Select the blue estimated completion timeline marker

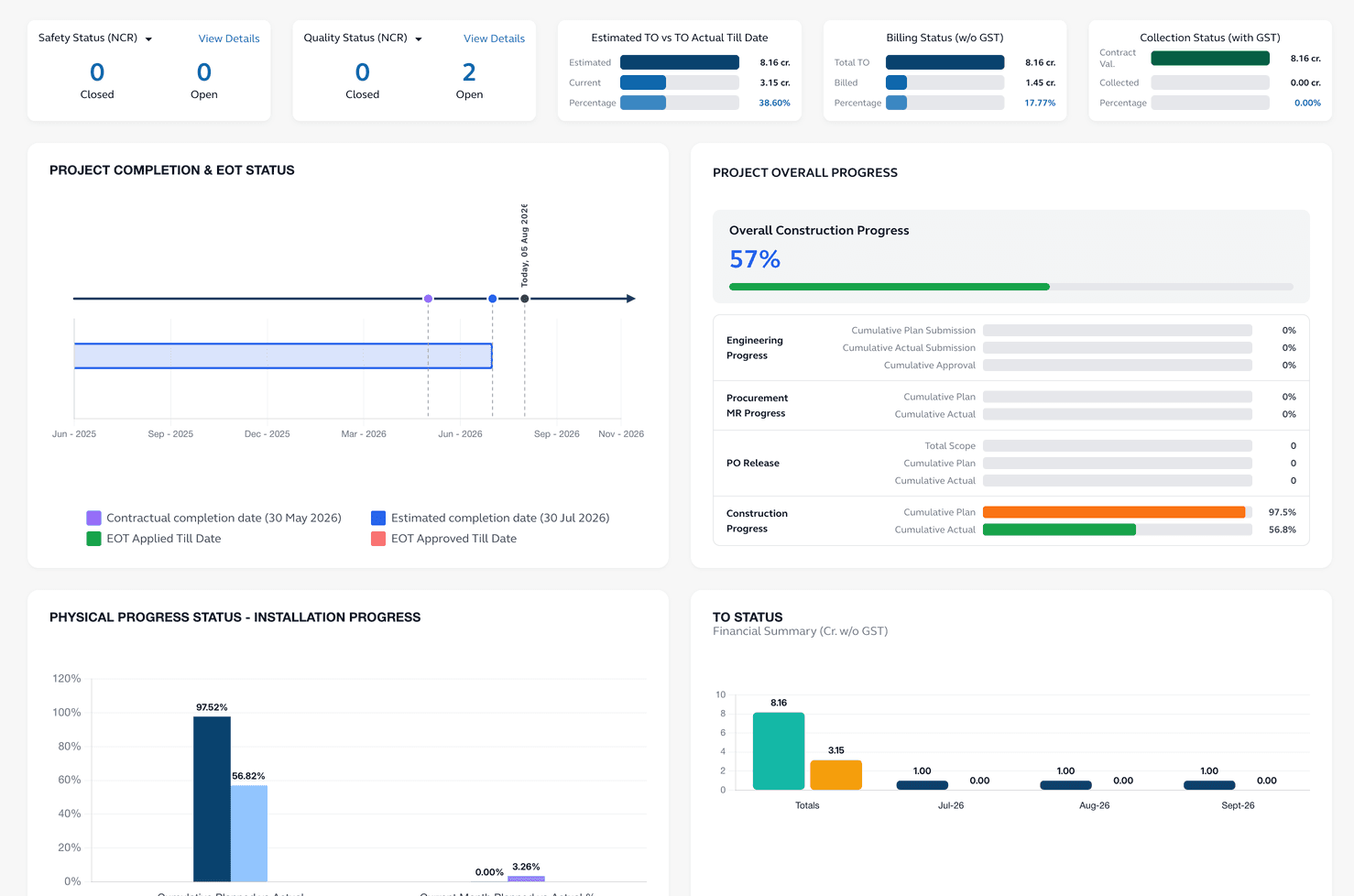pos(493,299)
